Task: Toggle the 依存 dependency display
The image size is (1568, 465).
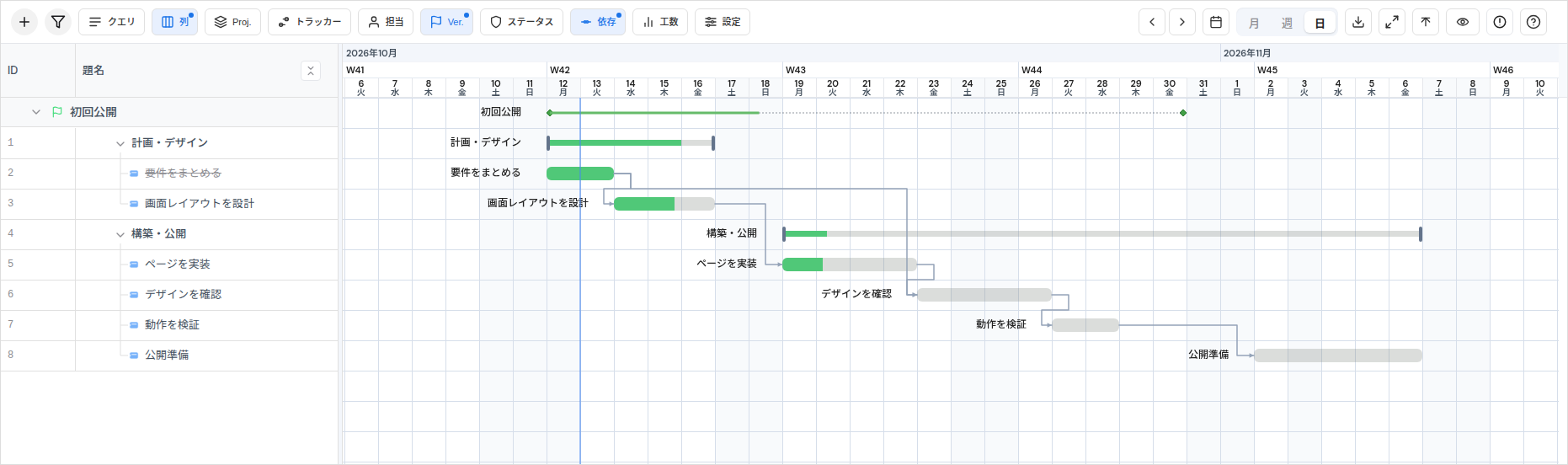Action: 598,22
